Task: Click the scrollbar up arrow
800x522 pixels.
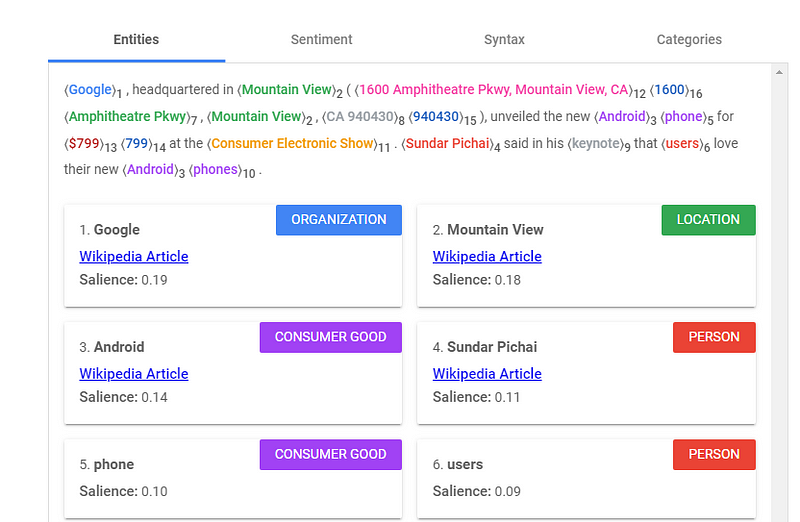Action: [779, 72]
